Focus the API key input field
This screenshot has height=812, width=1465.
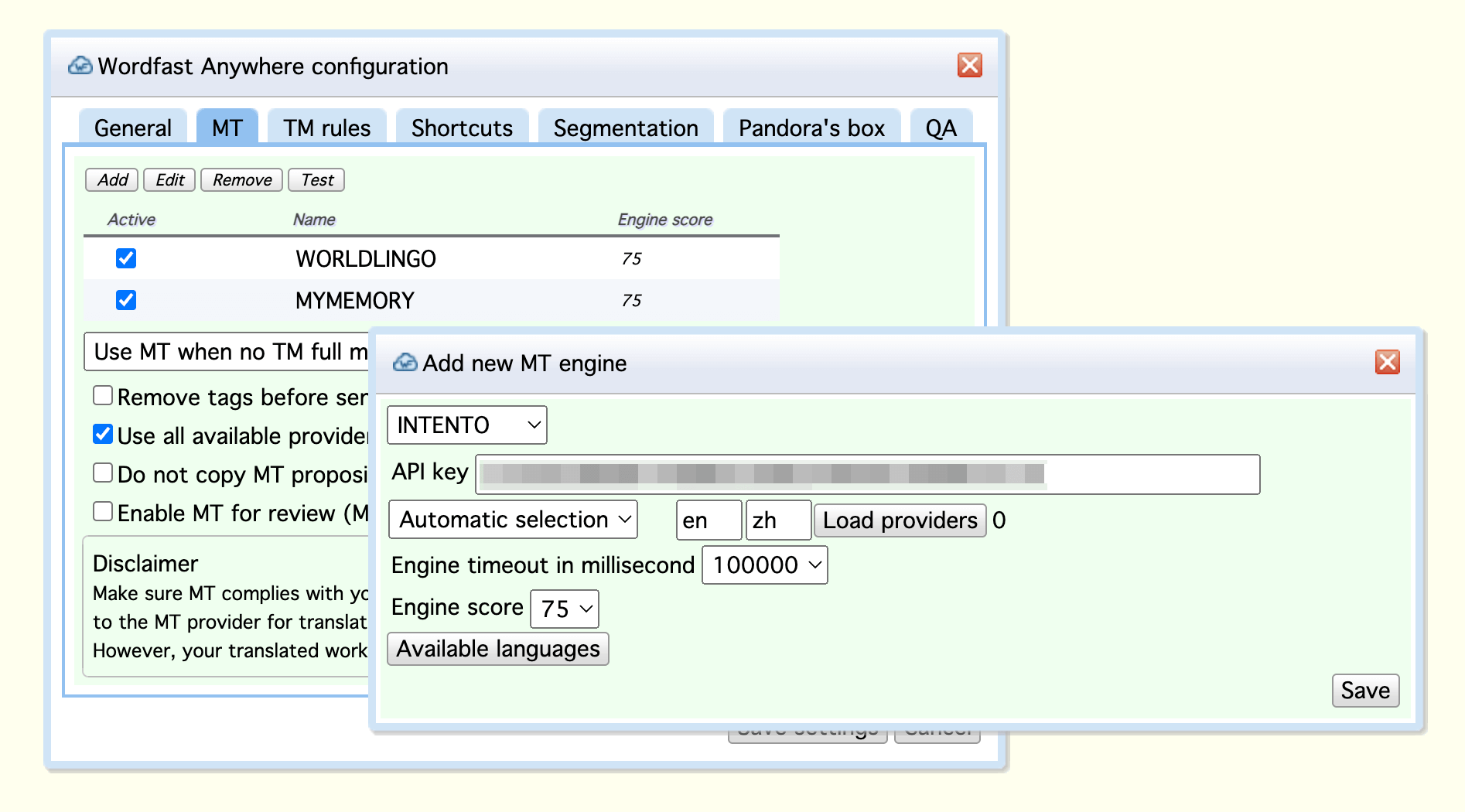pos(868,474)
